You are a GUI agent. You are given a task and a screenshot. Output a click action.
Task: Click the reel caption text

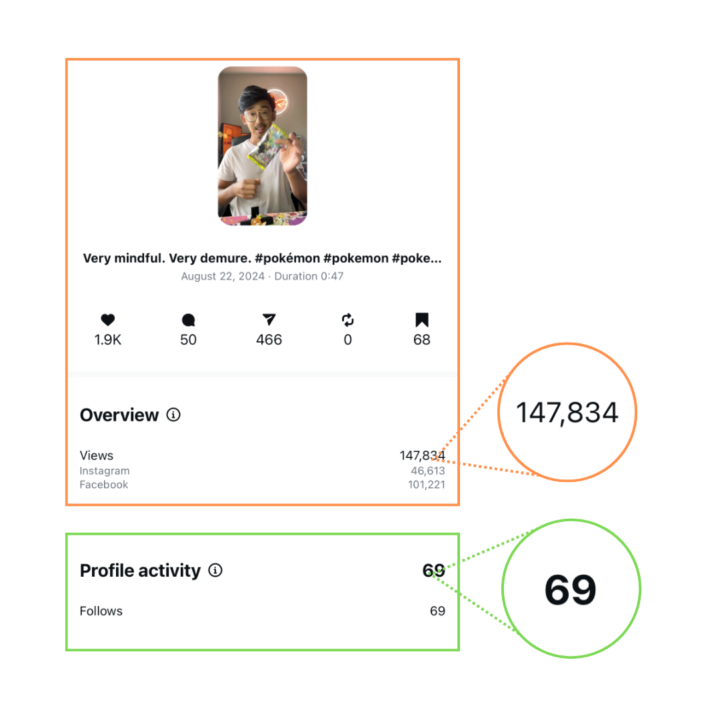tap(262, 257)
